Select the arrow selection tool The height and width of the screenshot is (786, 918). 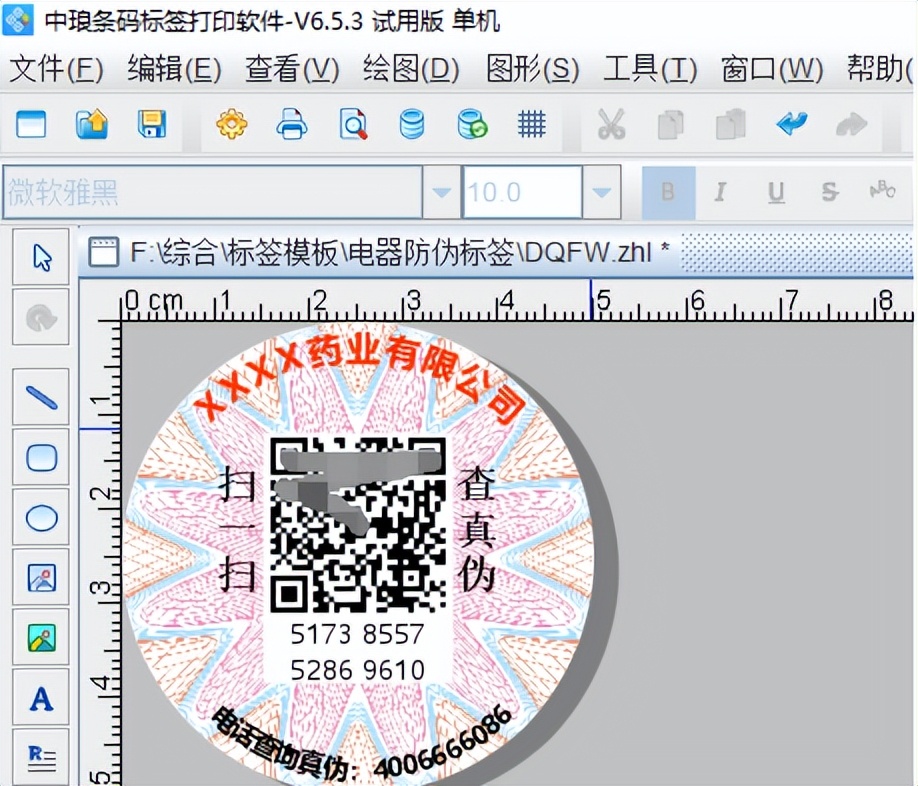40,257
